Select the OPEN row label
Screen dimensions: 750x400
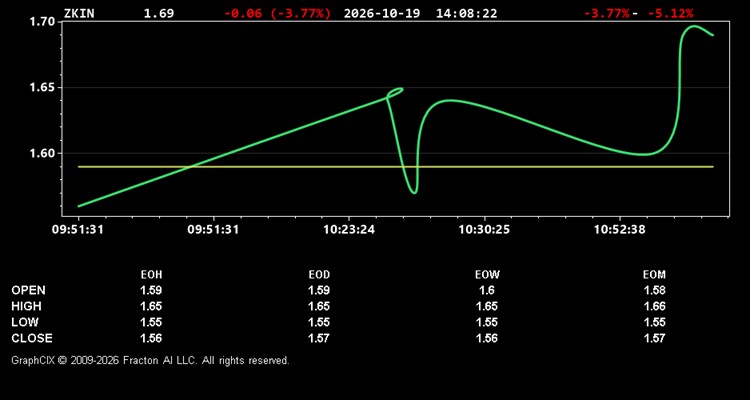tap(29, 290)
